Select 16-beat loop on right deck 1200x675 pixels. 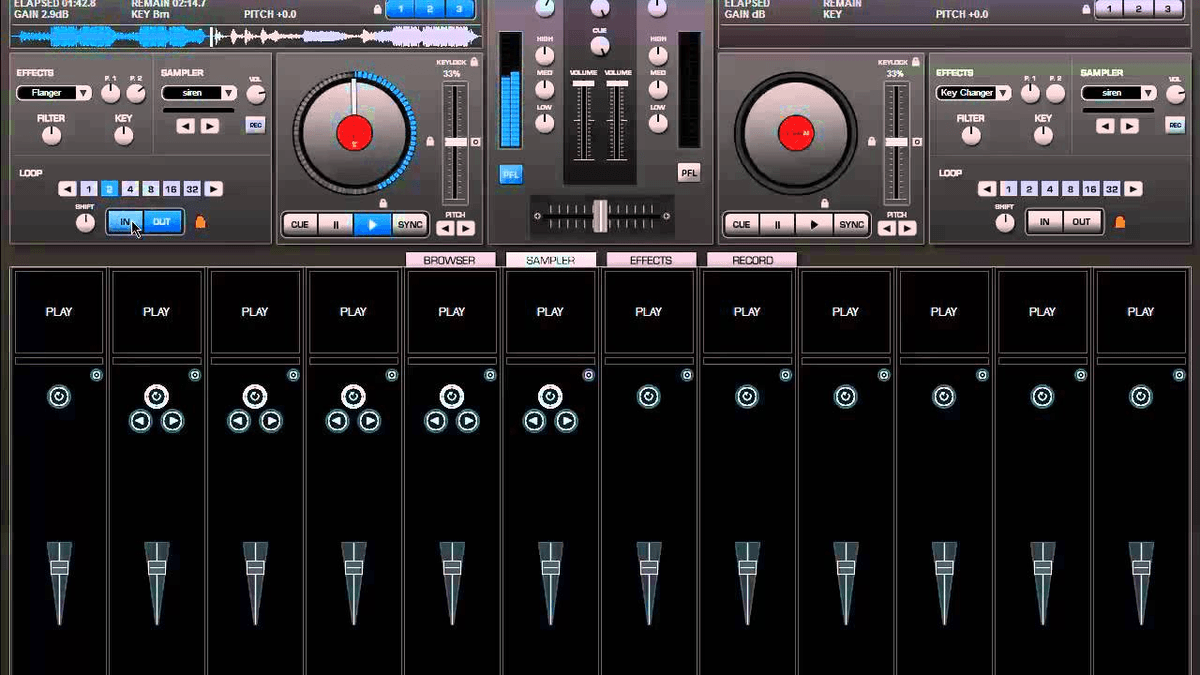[1090, 189]
